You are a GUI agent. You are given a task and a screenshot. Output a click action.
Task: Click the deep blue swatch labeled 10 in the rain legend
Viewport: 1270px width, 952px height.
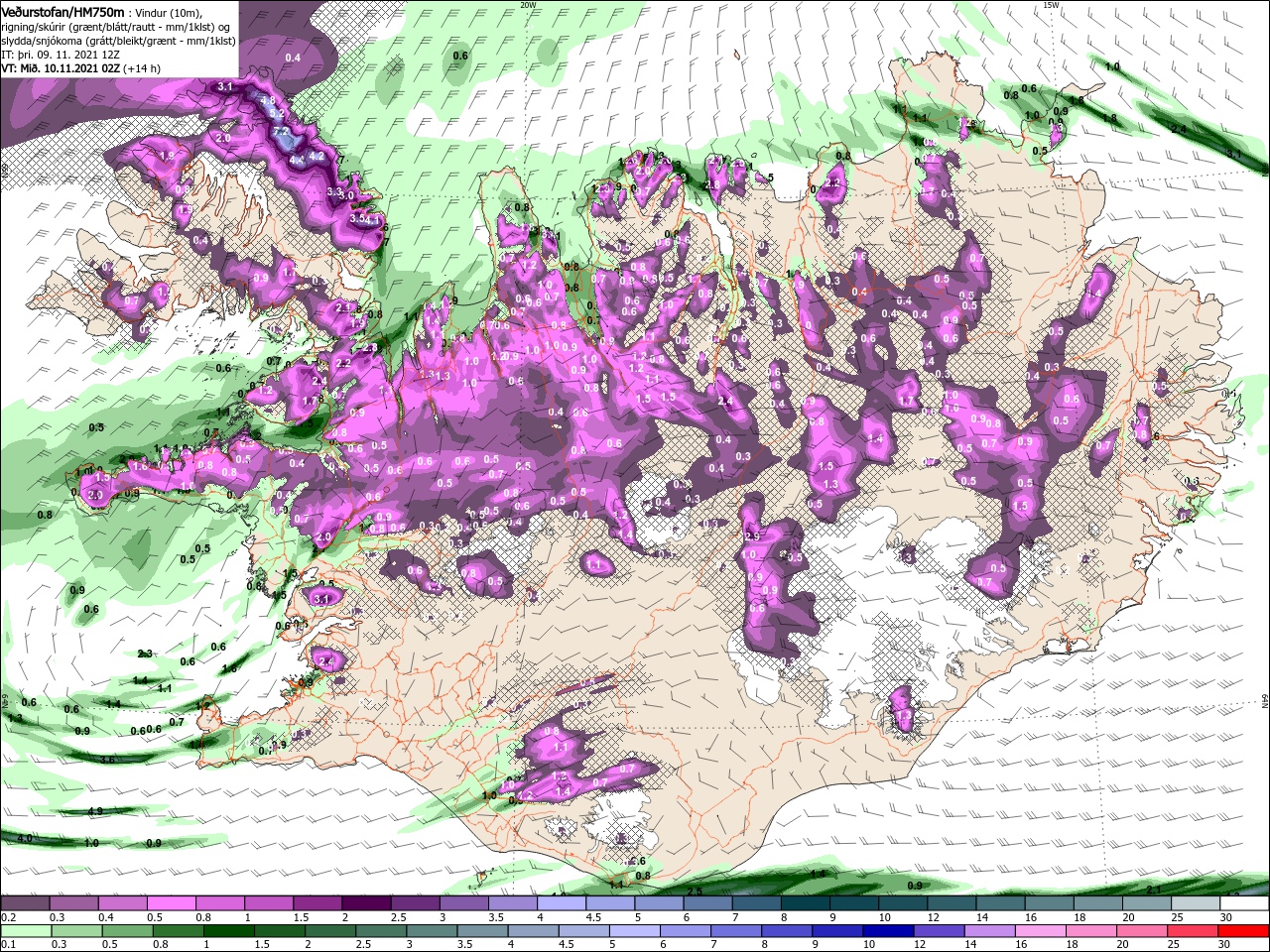click(x=888, y=930)
